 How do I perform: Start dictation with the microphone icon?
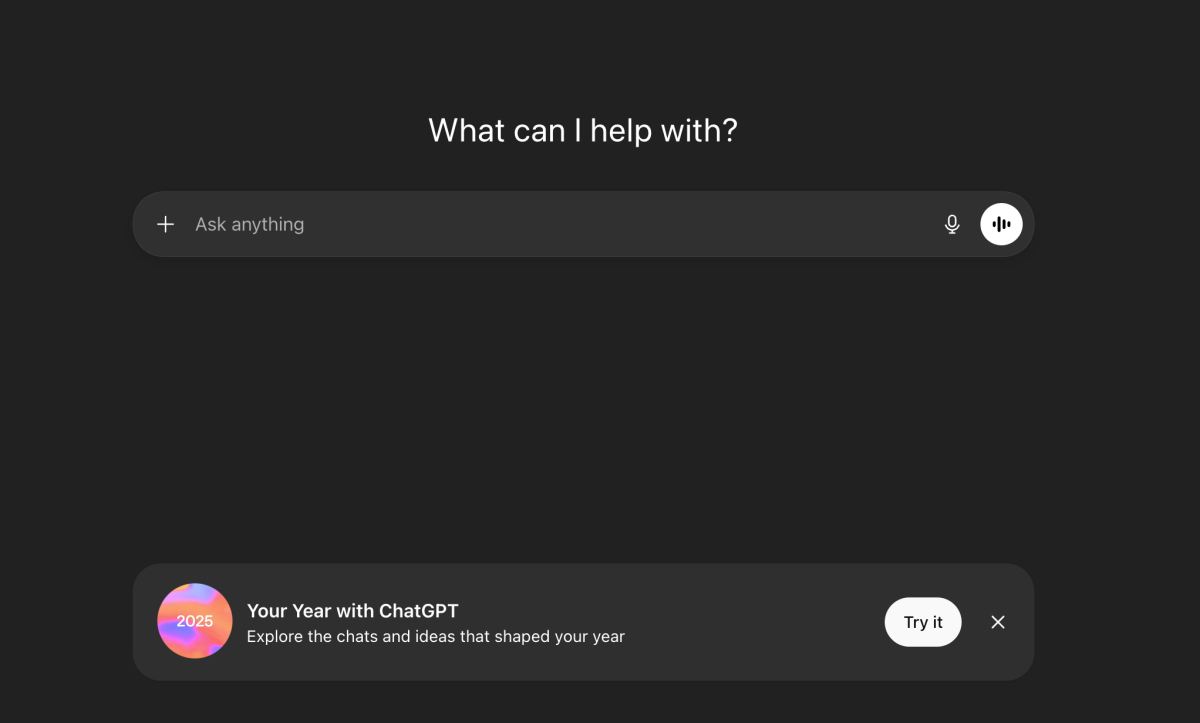[x=952, y=224]
